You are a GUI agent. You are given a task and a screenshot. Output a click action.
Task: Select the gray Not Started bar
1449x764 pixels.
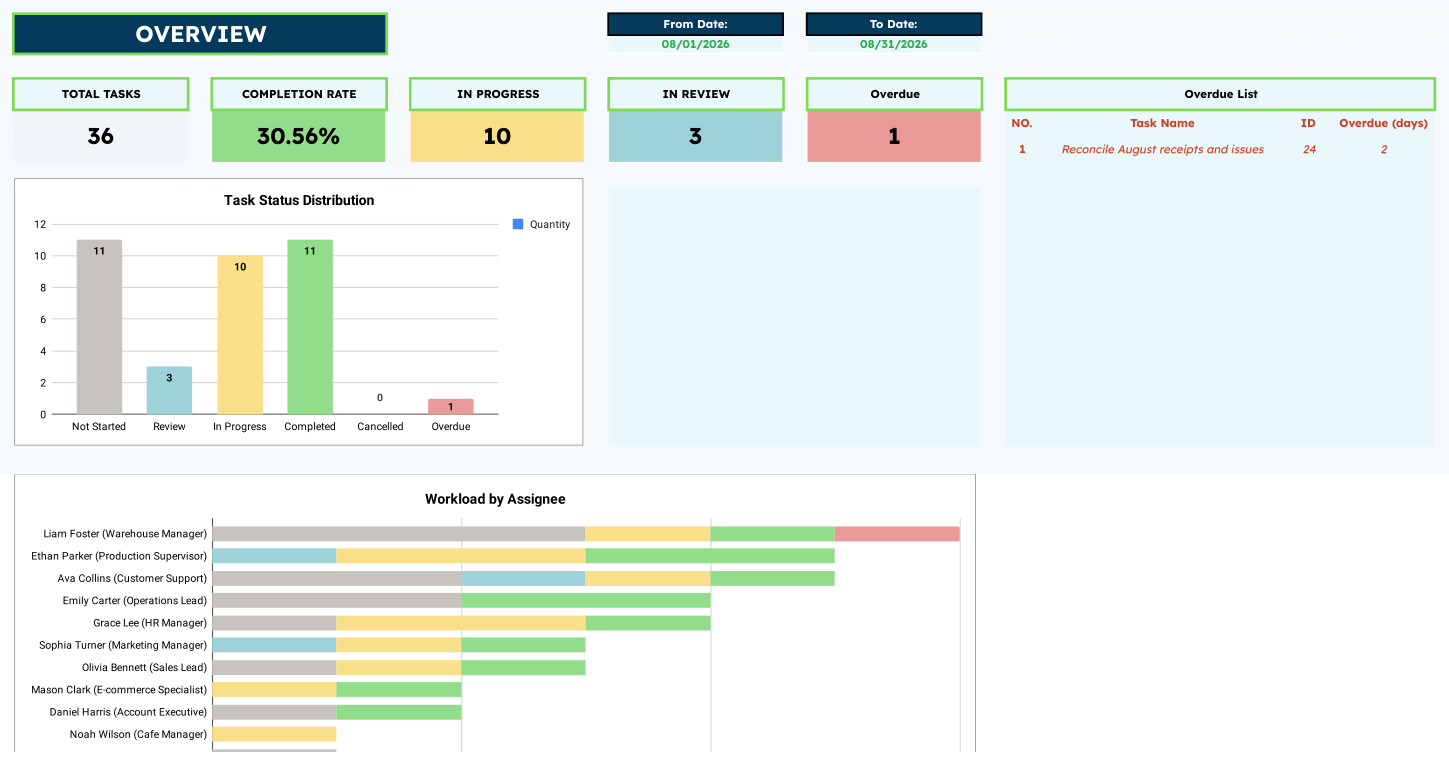coord(99,327)
